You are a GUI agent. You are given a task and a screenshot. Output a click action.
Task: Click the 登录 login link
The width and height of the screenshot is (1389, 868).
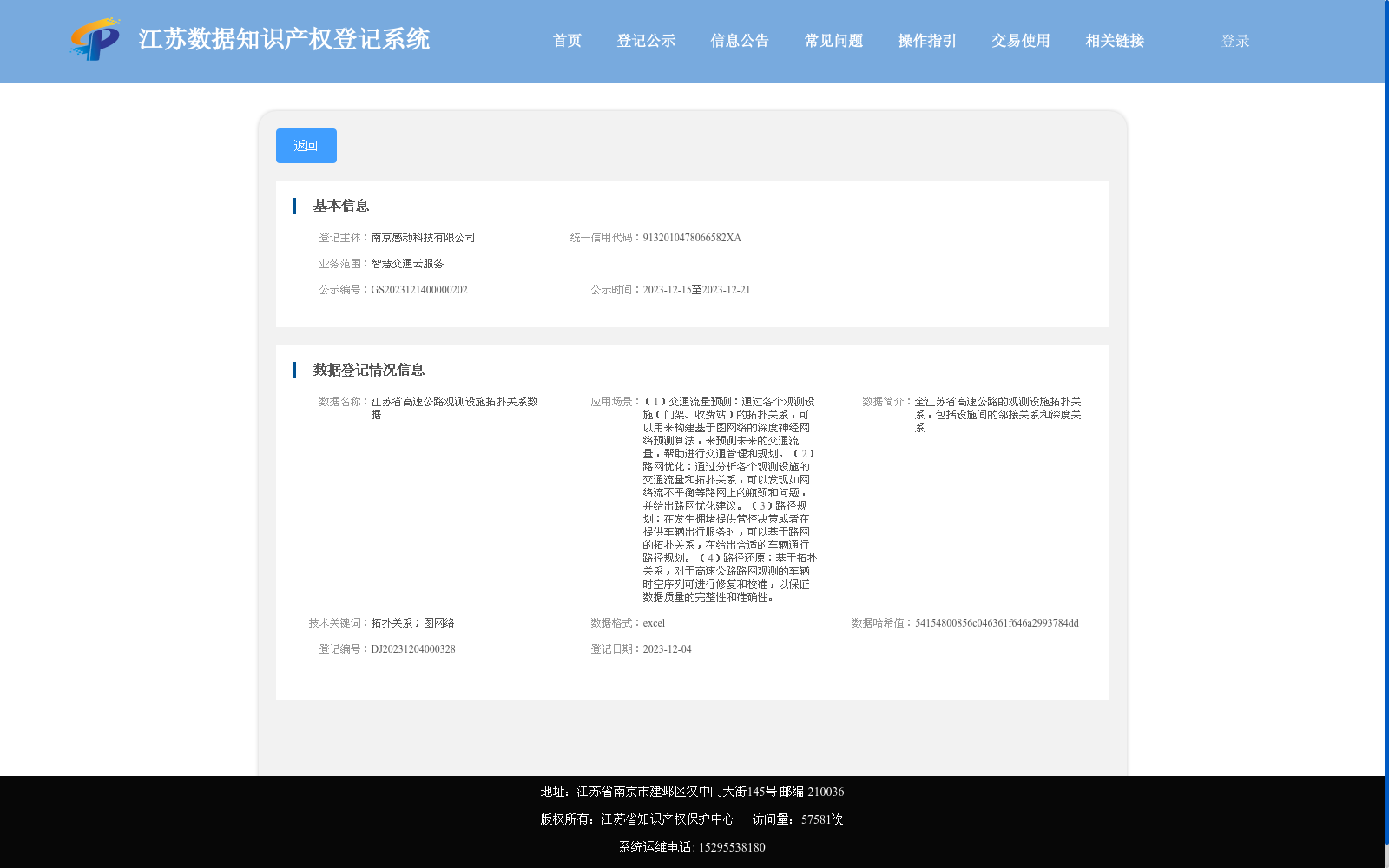pyautogui.click(x=1235, y=41)
